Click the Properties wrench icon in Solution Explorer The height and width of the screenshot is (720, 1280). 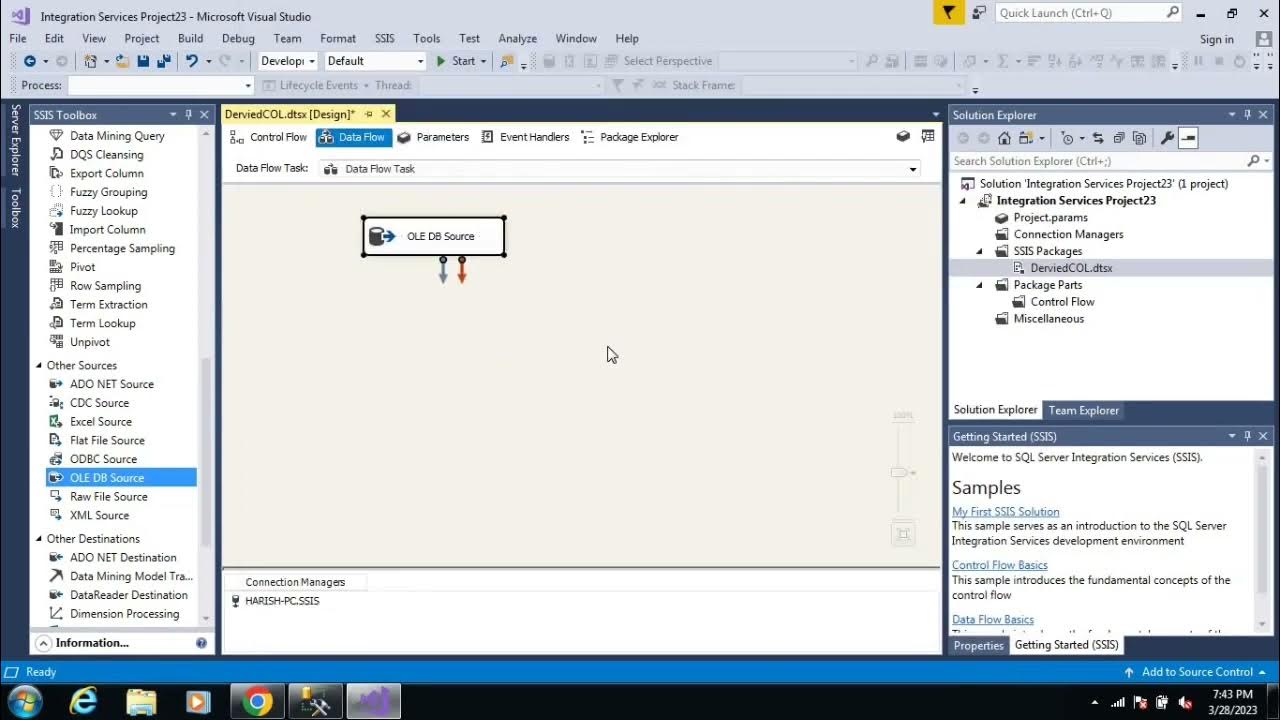pyautogui.click(x=1166, y=138)
